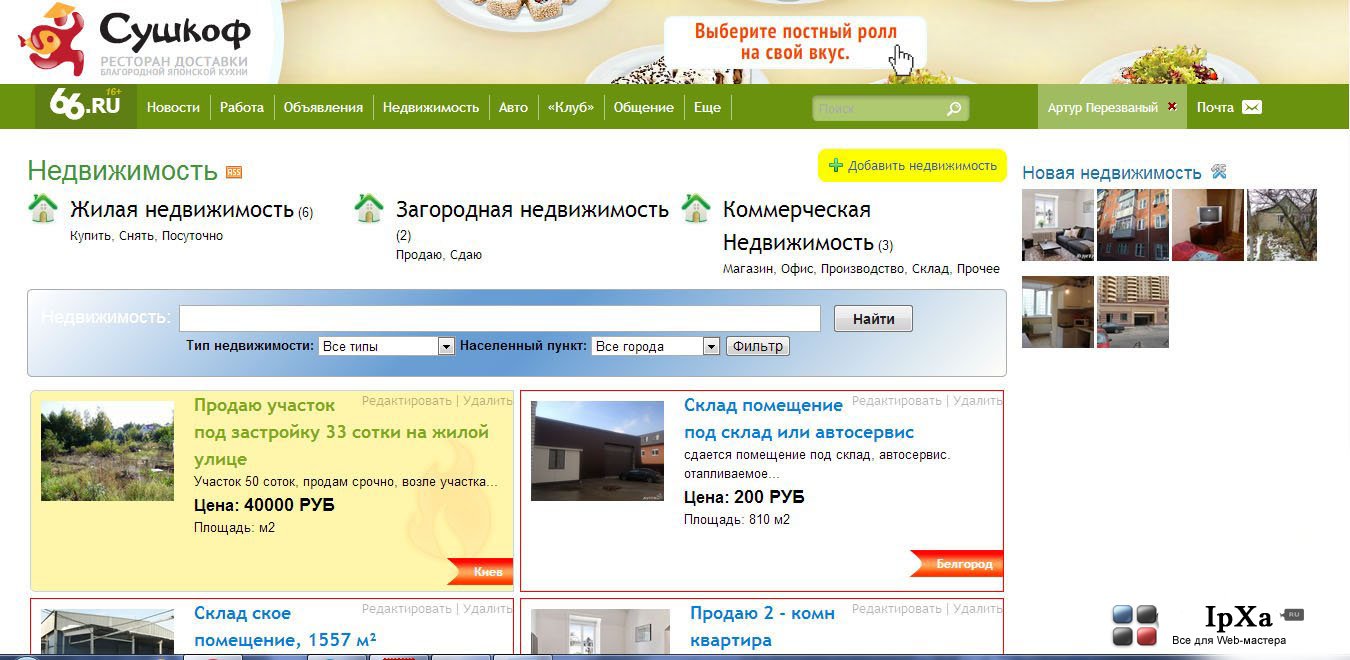Click the Купить link
Viewport: 1350px width, 660px height.
point(90,236)
